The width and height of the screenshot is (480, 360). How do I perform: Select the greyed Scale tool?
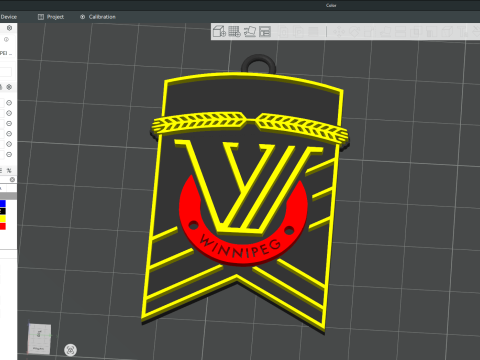[370, 32]
